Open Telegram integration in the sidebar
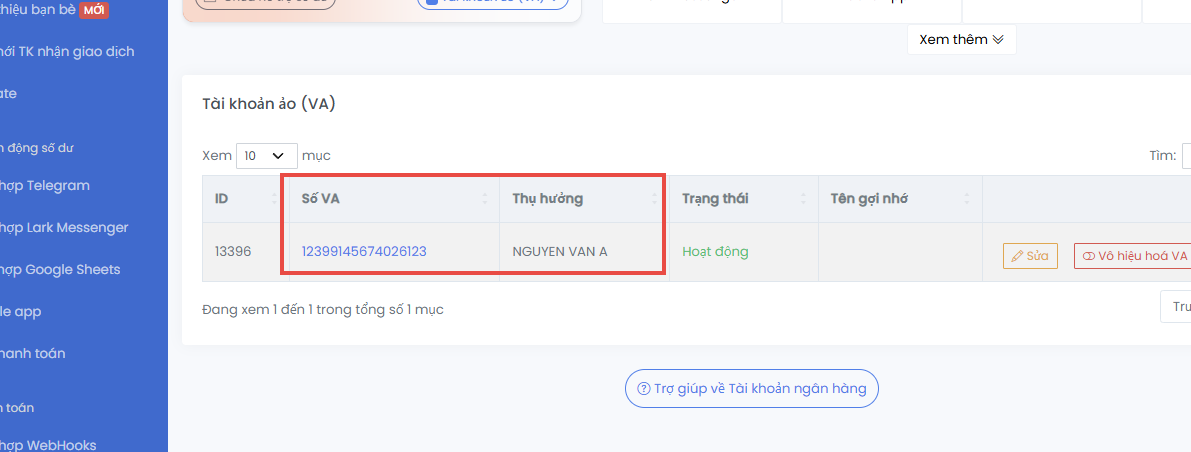The height and width of the screenshot is (452, 1191). tap(45, 185)
